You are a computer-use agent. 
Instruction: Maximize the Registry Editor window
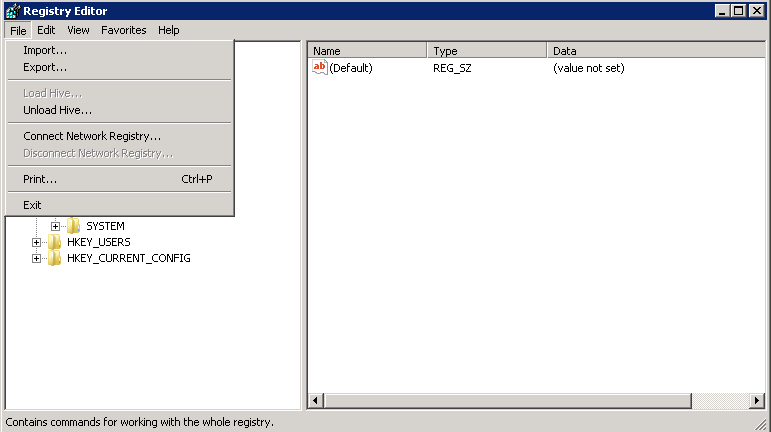738,11
